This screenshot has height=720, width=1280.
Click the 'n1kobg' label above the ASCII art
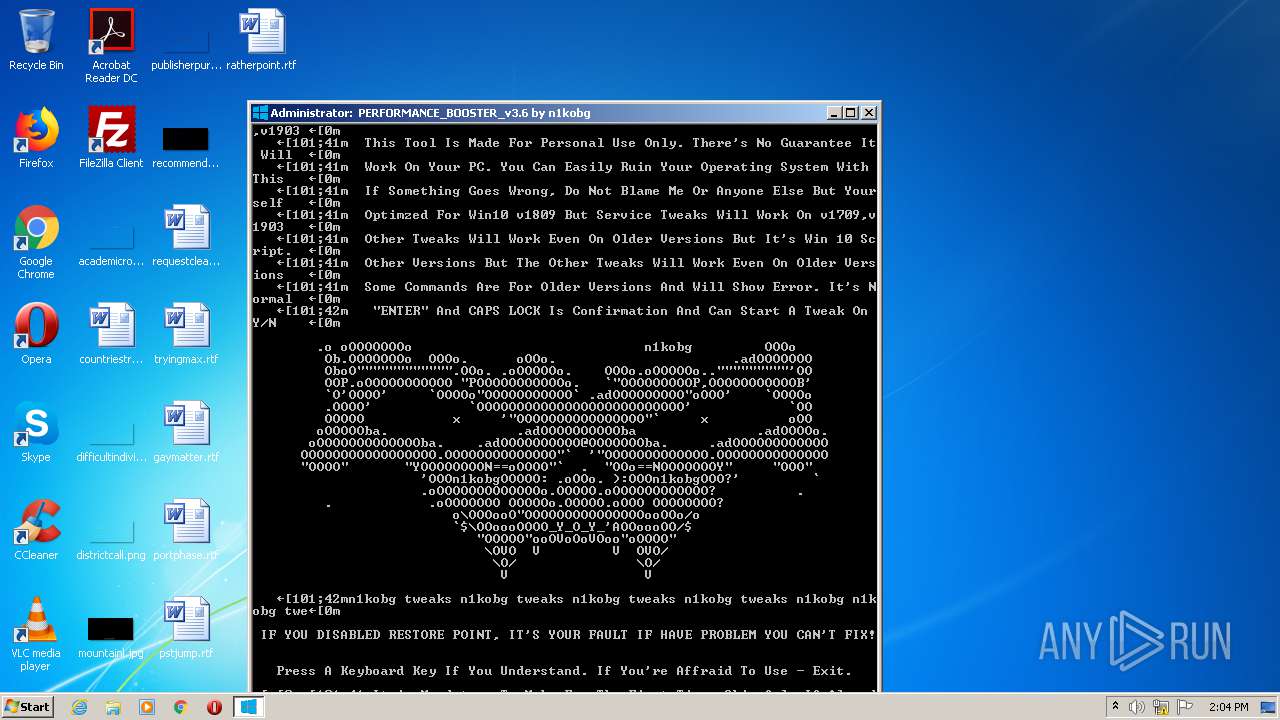(x=668, y=347)
